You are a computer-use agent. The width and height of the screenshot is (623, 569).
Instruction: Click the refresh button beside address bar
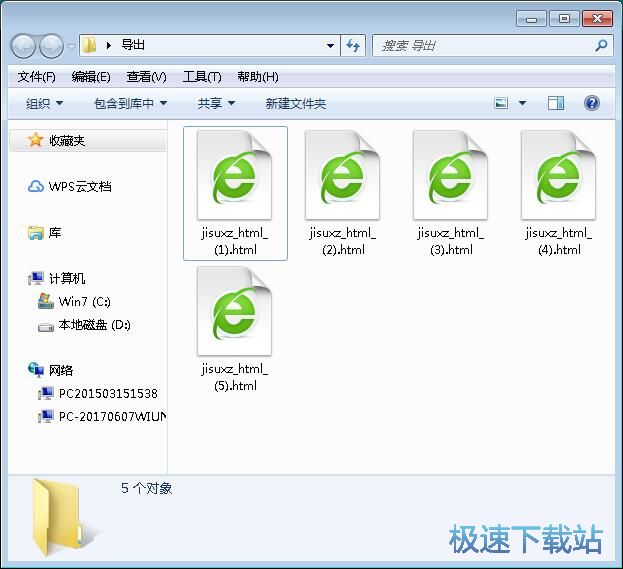tap(353, 46)
